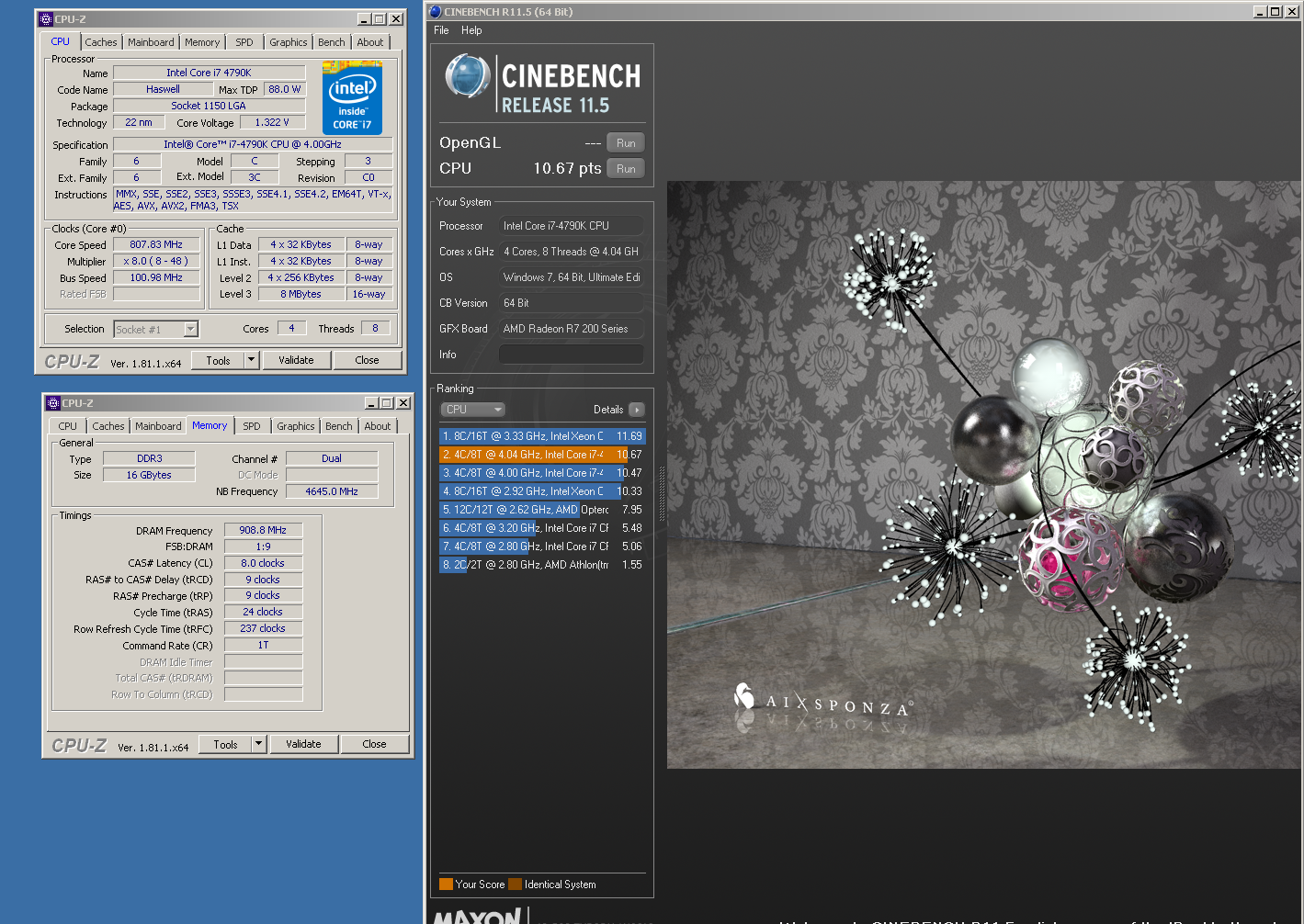Click Tools button in lower CPU-Z

point(225,744)
